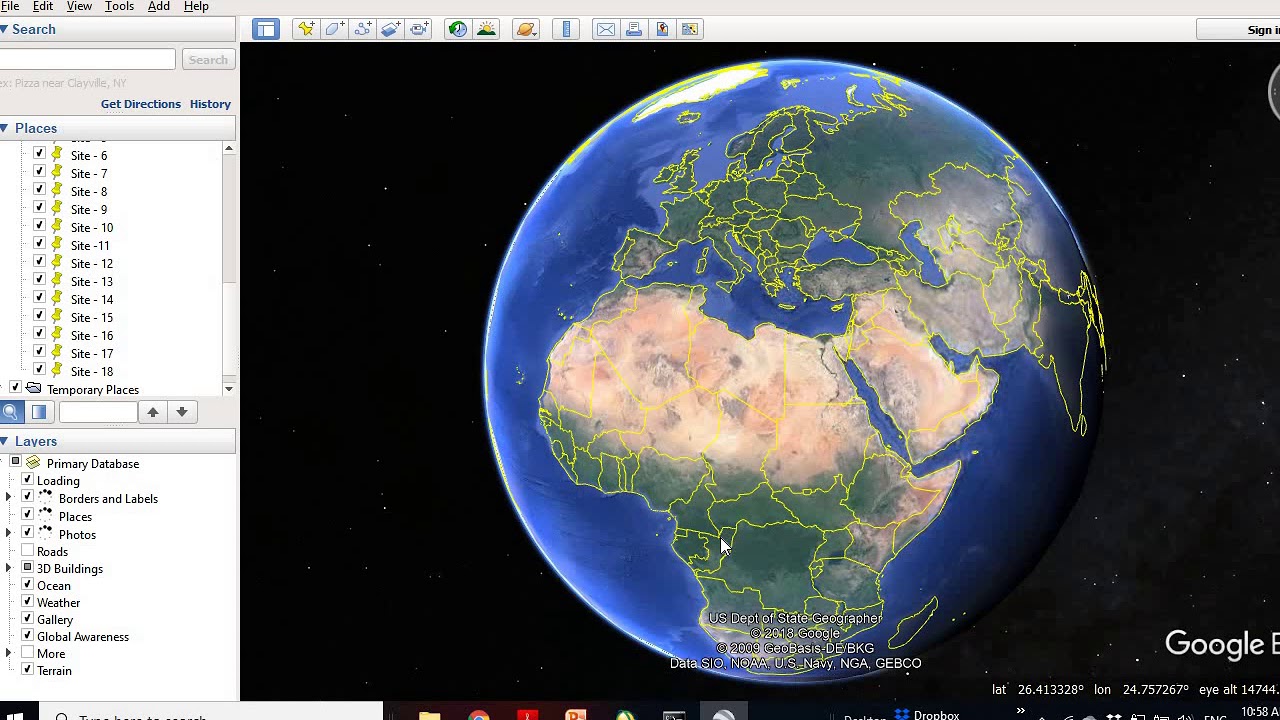Select the Add Polygon tool

[x=334, y=29]
